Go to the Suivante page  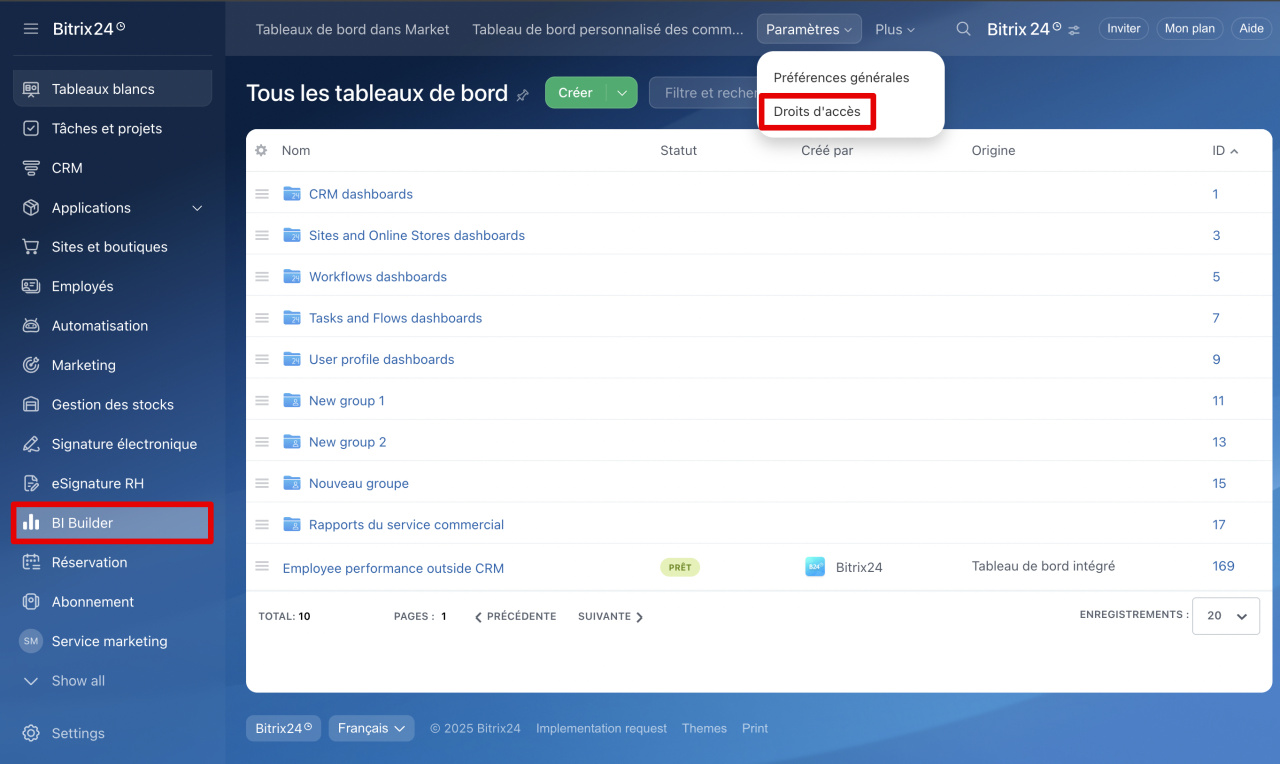[x=610, y=617]
